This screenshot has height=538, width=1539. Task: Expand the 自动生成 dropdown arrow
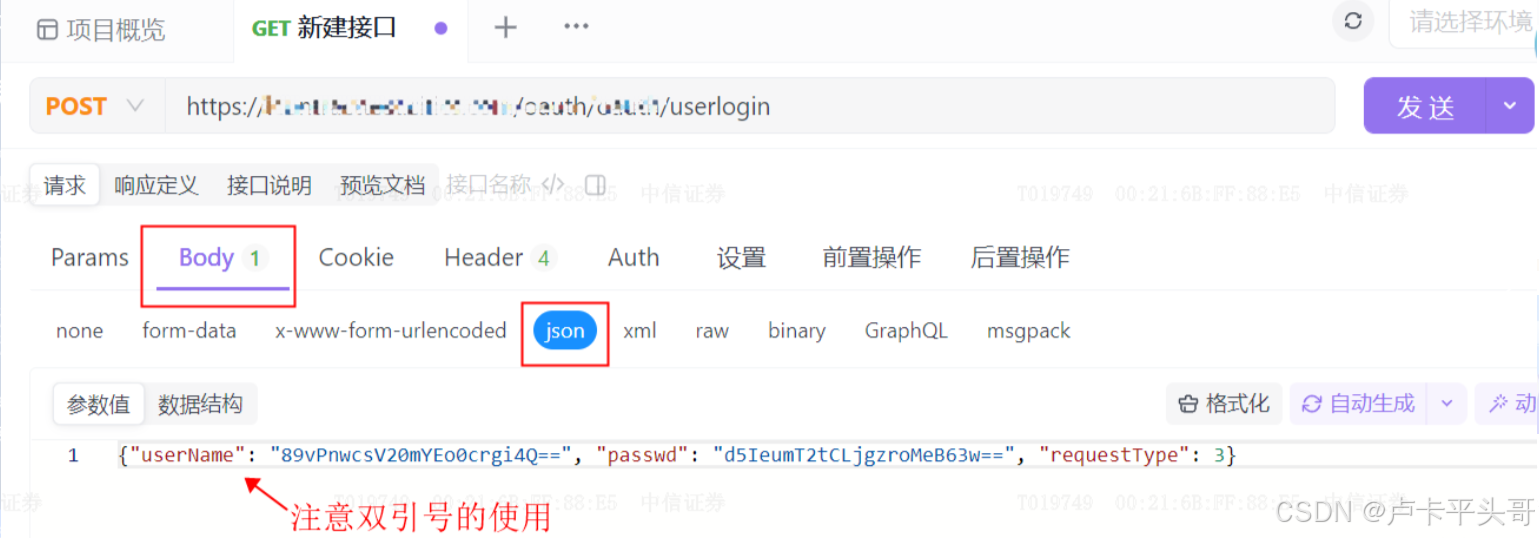1446,404
